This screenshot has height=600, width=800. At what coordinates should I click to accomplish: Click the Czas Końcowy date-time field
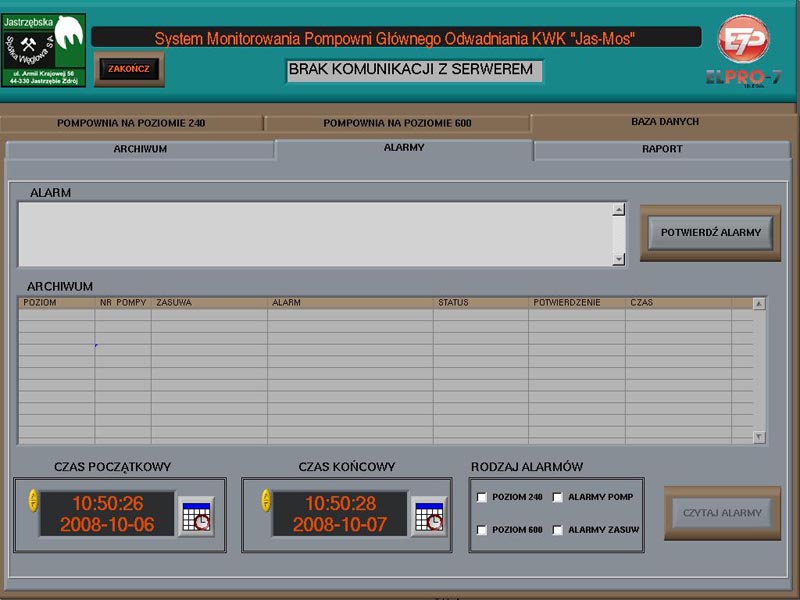click(x=340, y=514)
